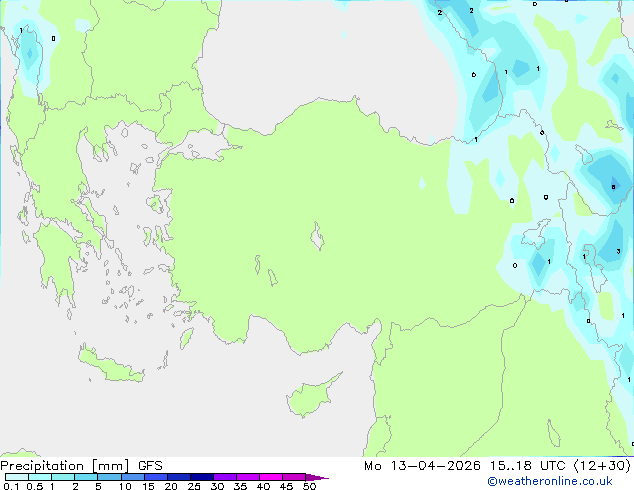Select the 2–5 mm legend swatch
The width and height of the screenshot is (634, 490).
[x=86, y=477]
